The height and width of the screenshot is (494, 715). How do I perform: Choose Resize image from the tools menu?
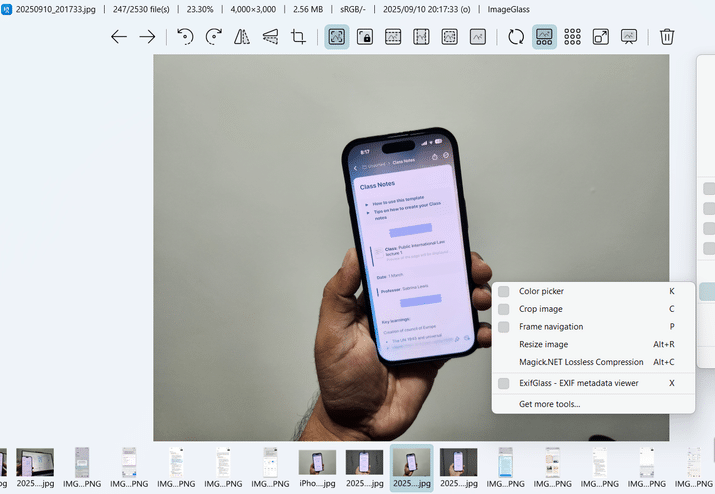point(593,344)
